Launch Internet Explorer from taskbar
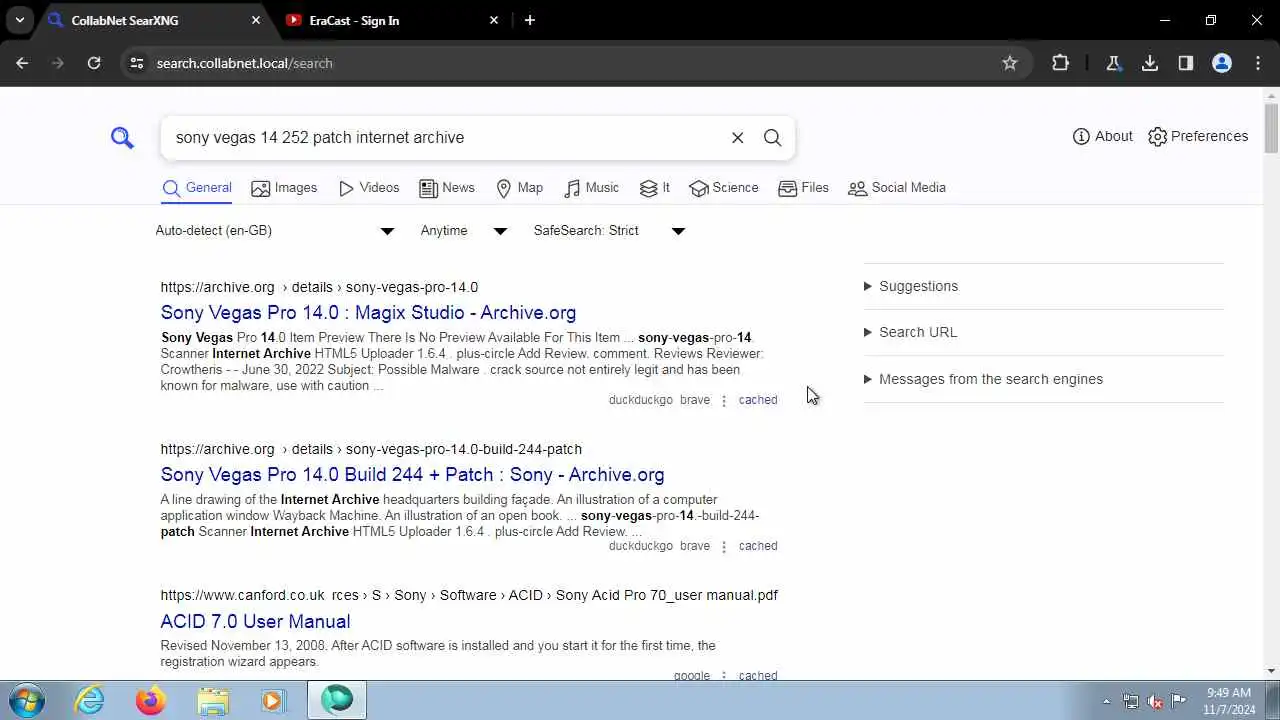This screenshot has height=720, width=1280. (90, 700)
